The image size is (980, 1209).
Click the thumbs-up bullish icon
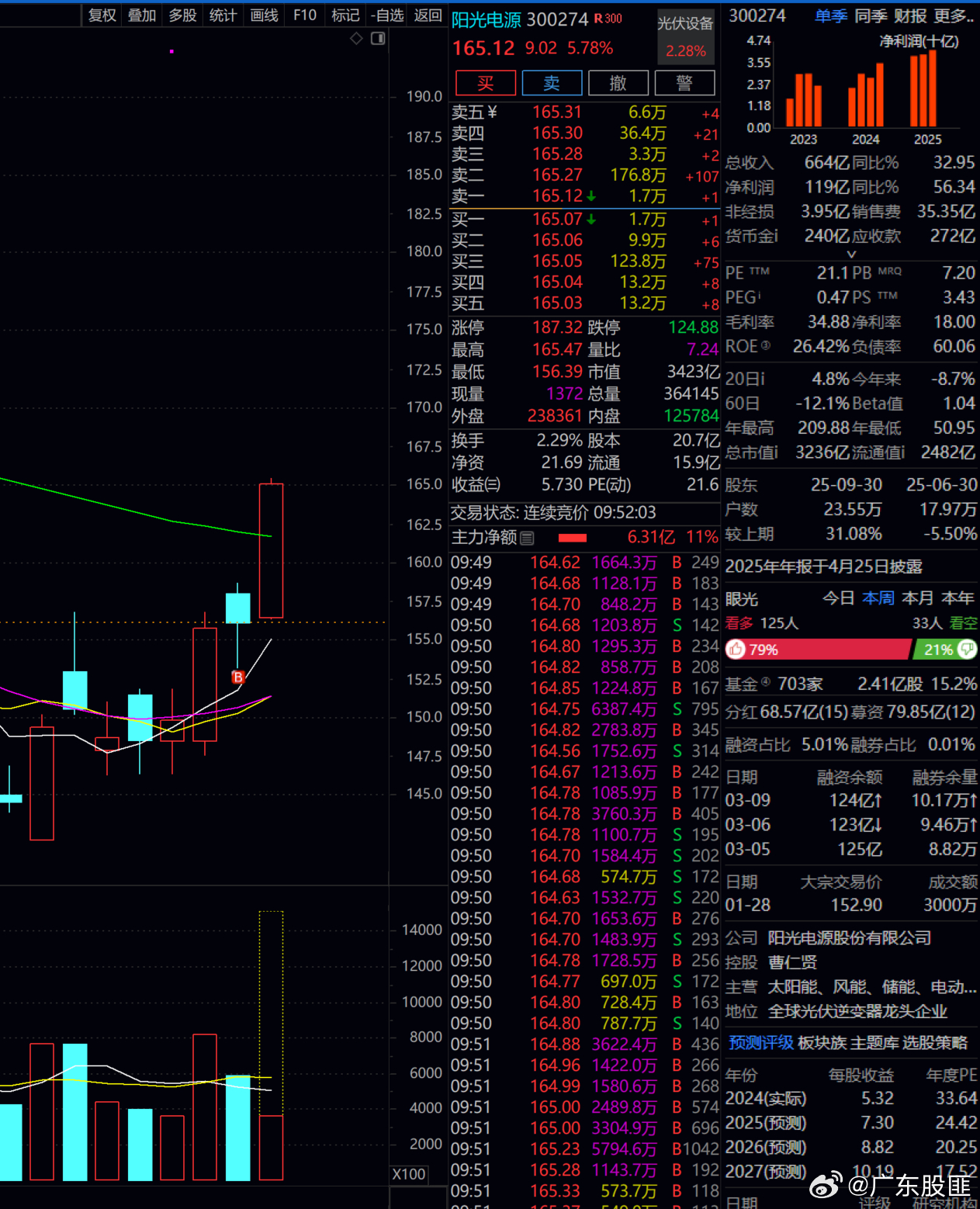(736, 650)
